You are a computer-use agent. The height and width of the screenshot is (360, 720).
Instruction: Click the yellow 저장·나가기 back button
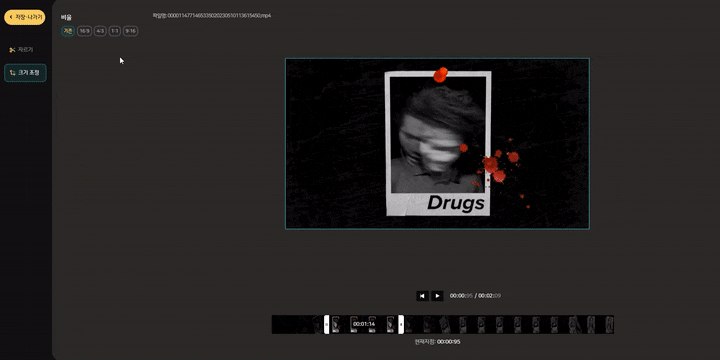click(25, 17)
